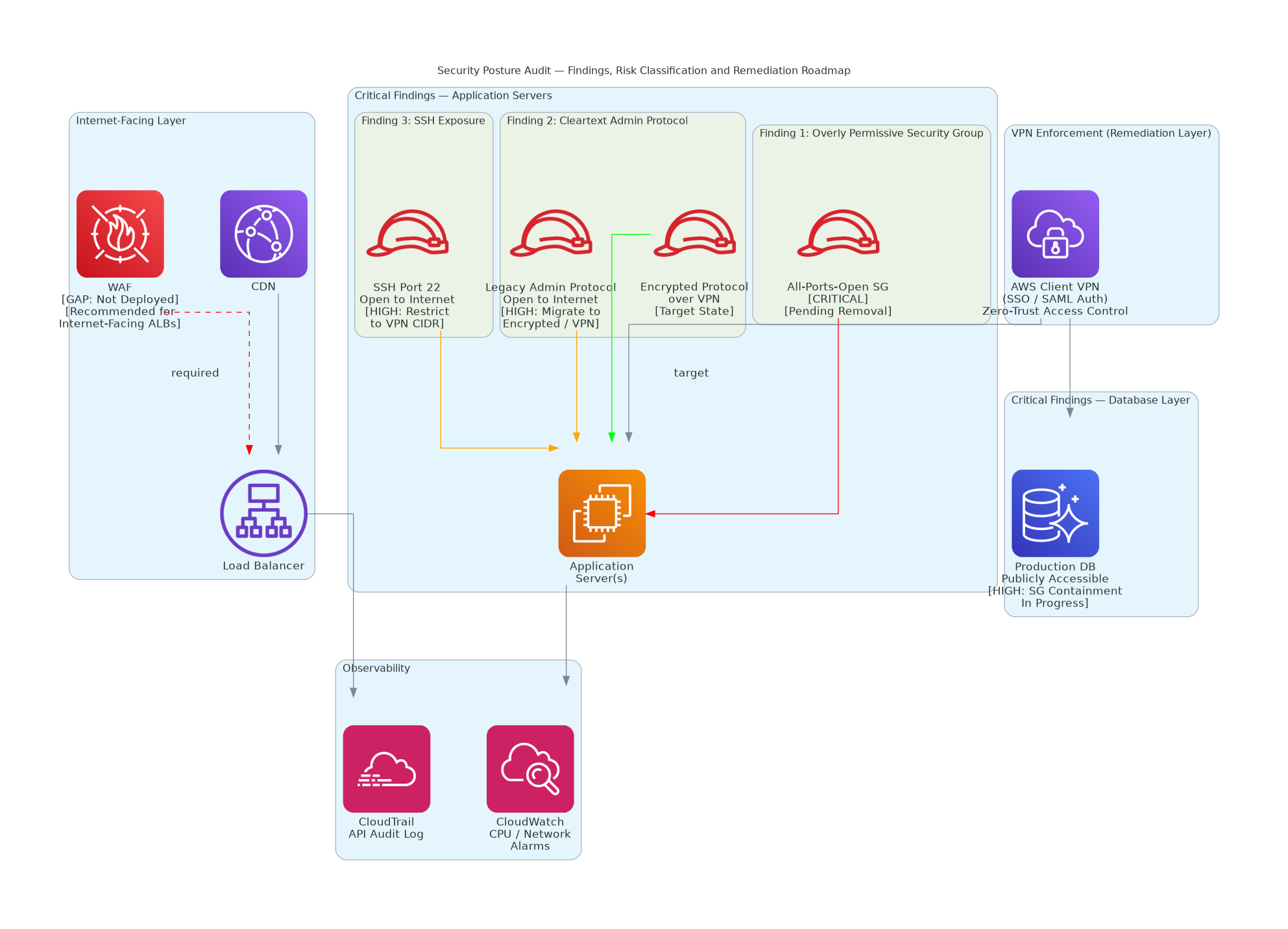Select the AWS Client VPN cloud lock icon
The height and width of the screenshot is (929, 1288).
click(1055, 234)
